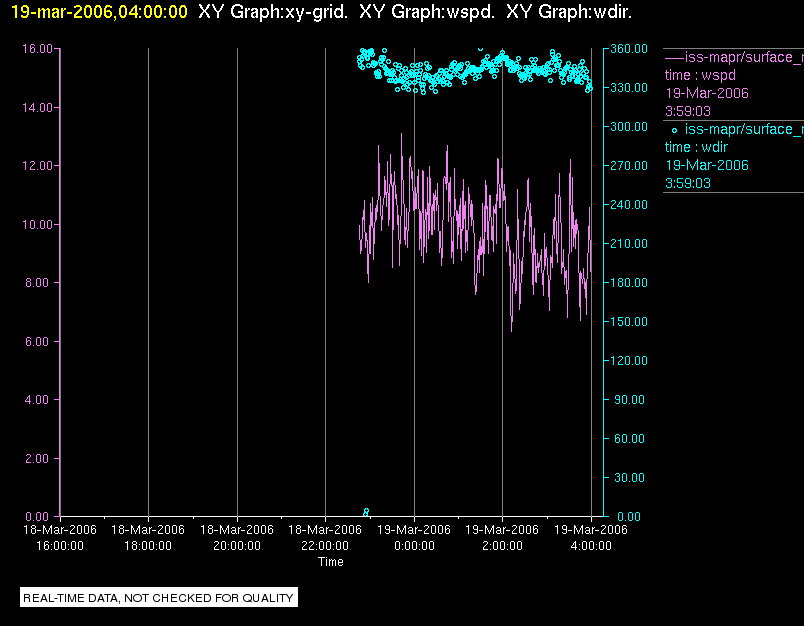Click the 19-Mar-2006 0:00:00 time label
This screenshot has width=804, height=626.
[414, 538]
